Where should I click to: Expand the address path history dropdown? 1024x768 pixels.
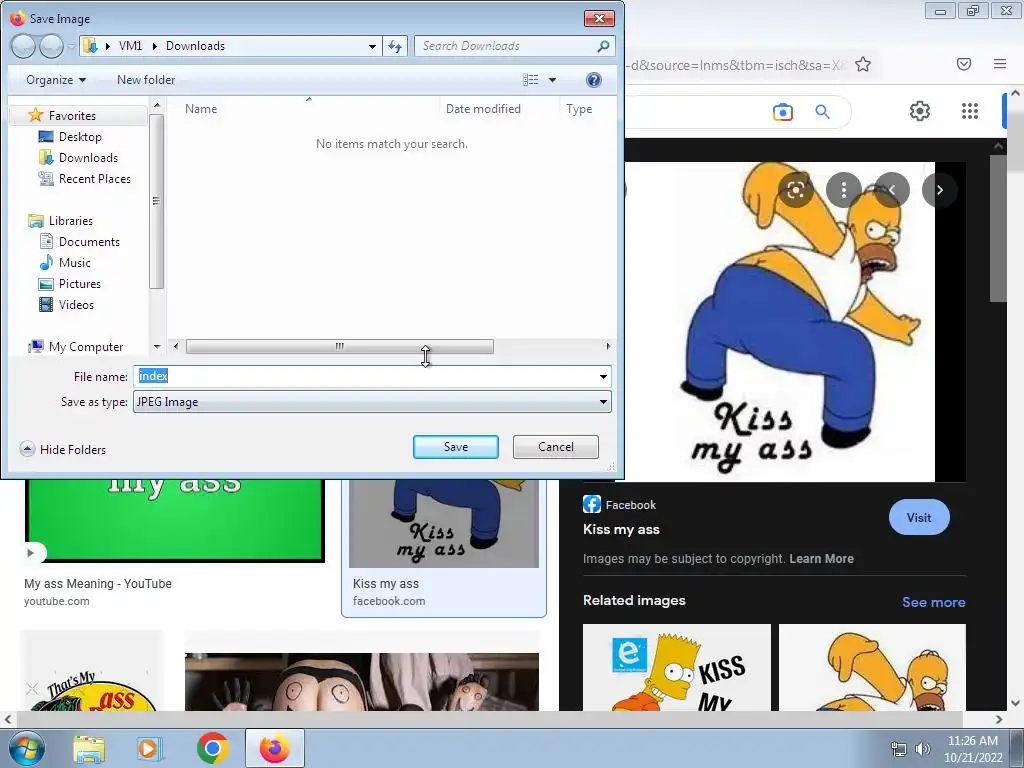point(372,46)
